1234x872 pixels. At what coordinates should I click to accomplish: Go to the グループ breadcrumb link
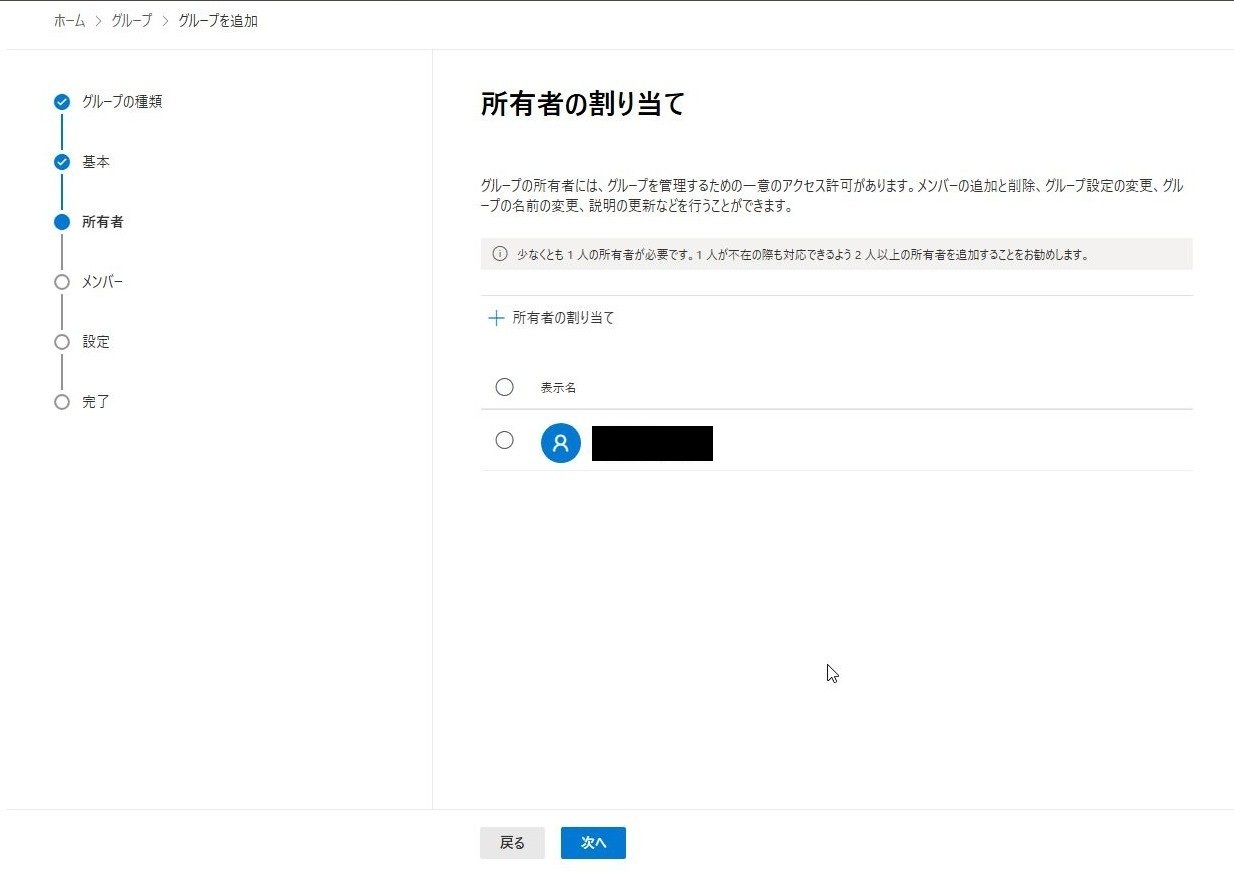click(131, 21)
